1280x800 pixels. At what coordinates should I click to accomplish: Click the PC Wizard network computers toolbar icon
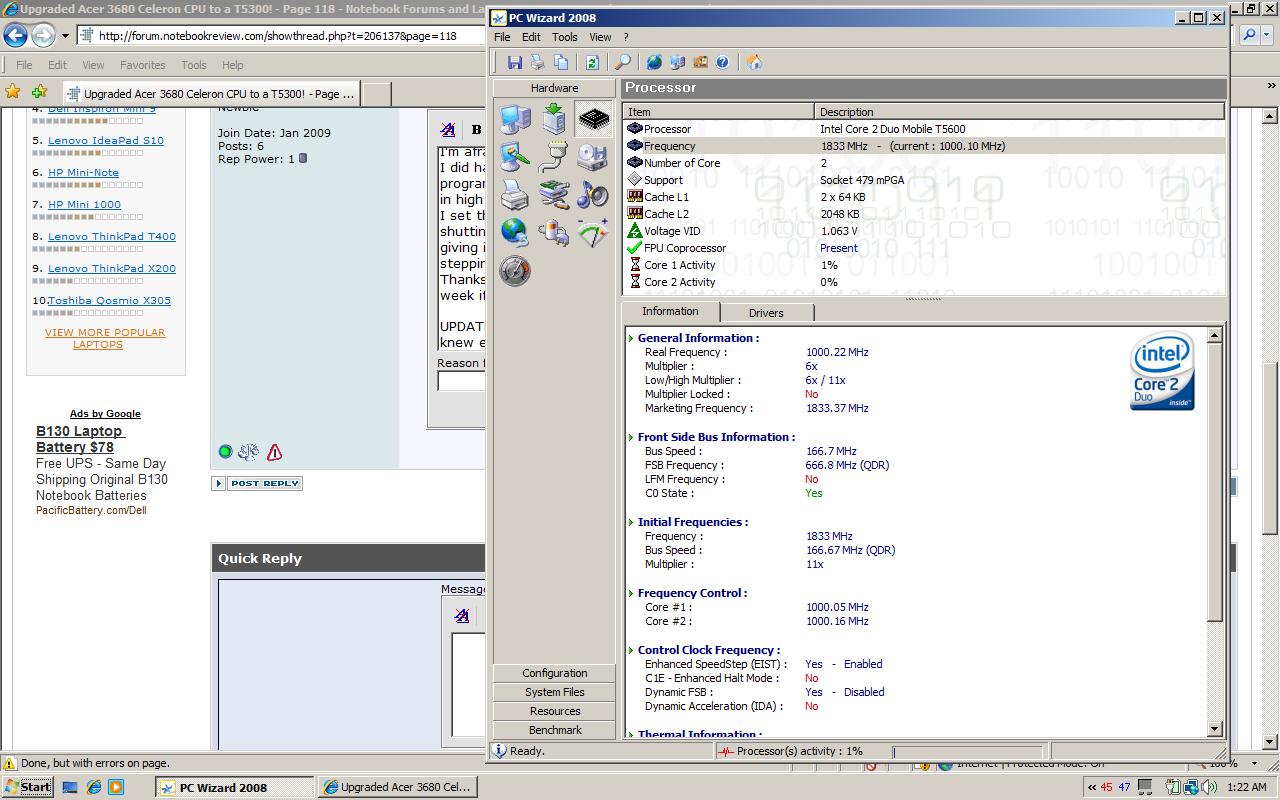coord(677,62)
